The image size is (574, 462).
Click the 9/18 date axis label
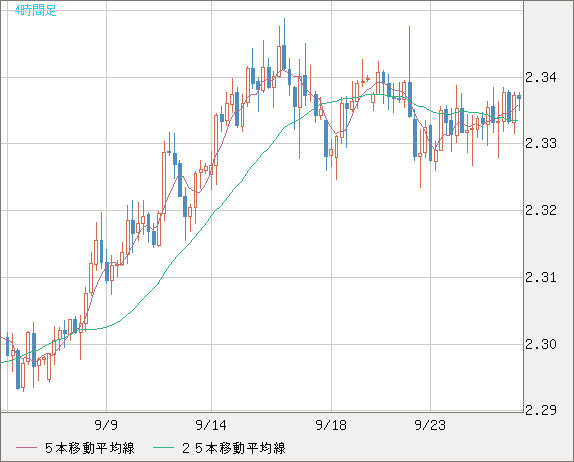pyautogui.click(x=331, y=425)
